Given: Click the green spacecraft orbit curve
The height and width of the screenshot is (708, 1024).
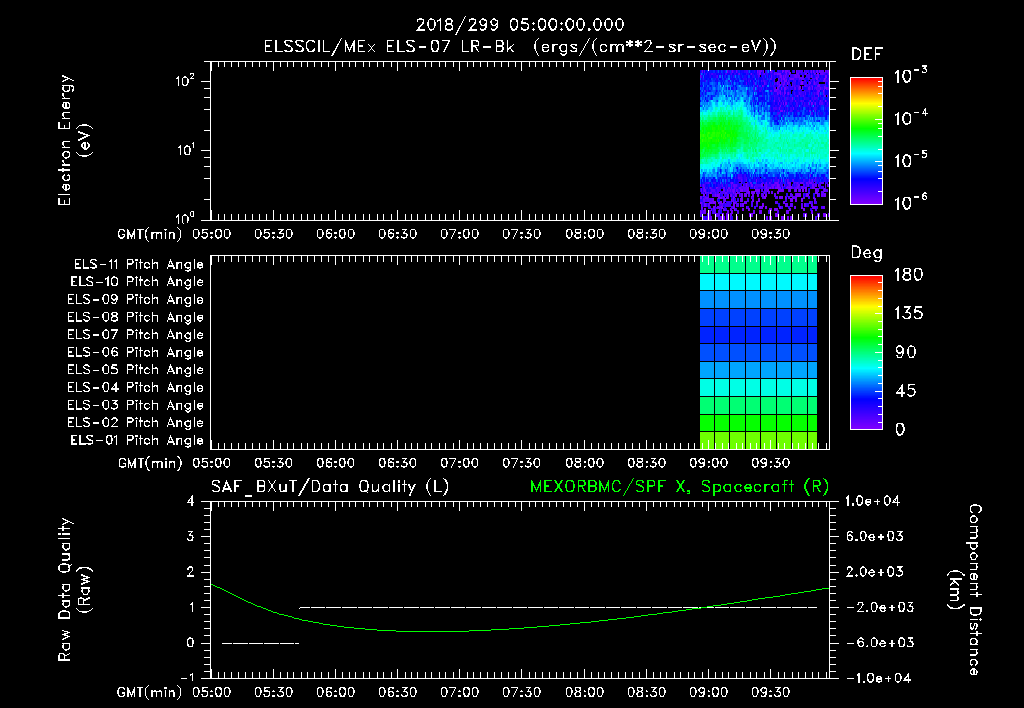Looking at the screenshot, I should click(459, 631).
